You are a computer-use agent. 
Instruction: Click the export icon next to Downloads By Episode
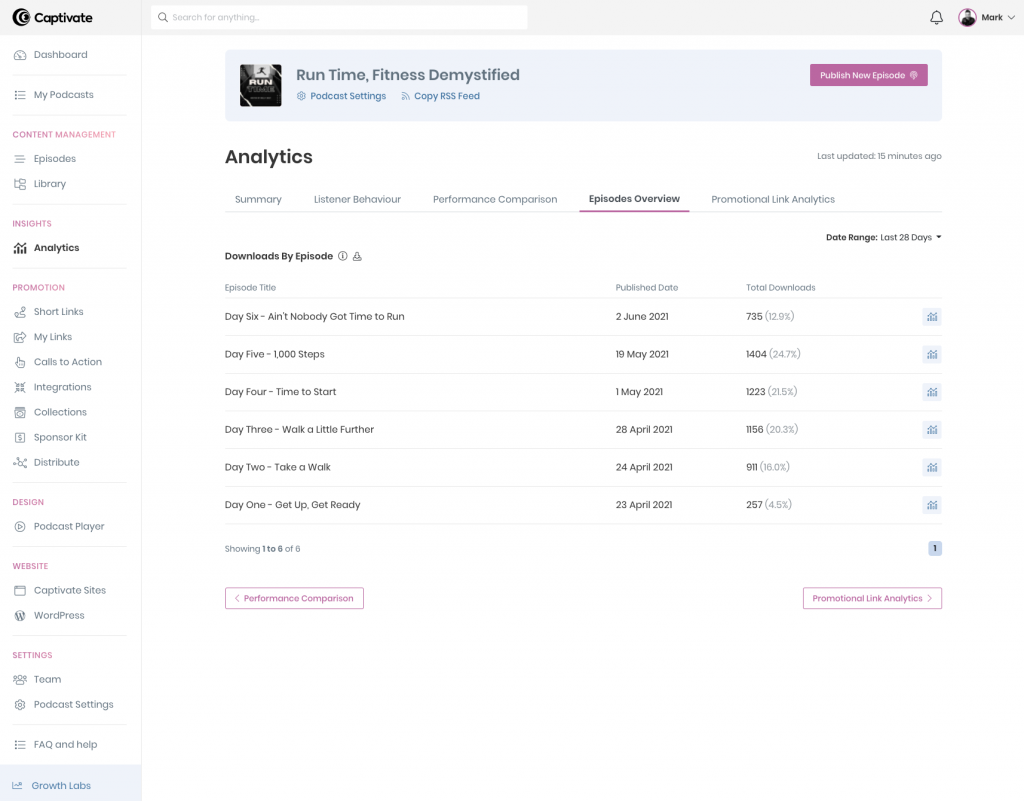(358, 256)
